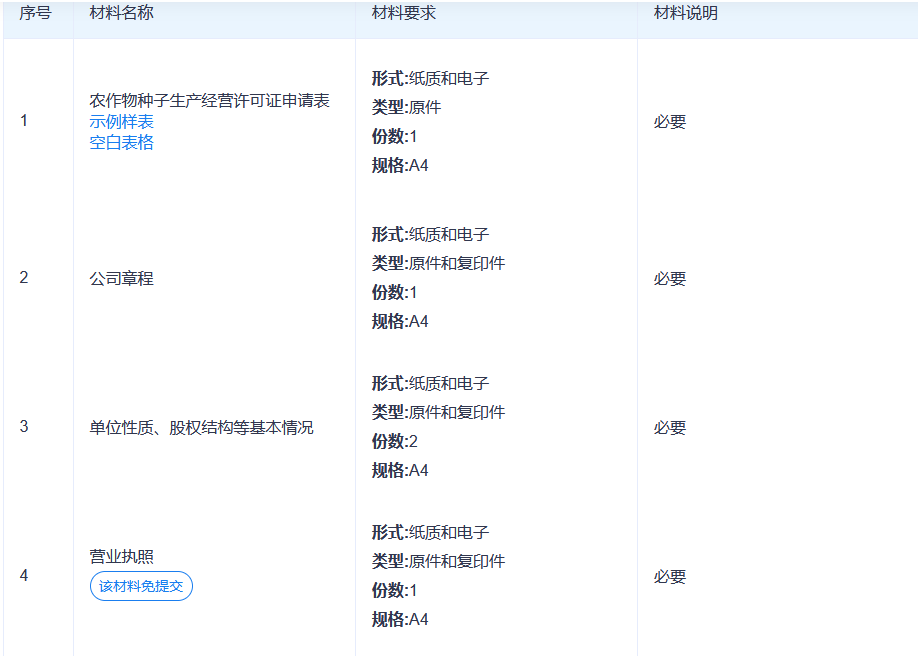Screen dimensions: 918x656
Task: Open the 示例样表 sample form link
Action: (121, 122)
